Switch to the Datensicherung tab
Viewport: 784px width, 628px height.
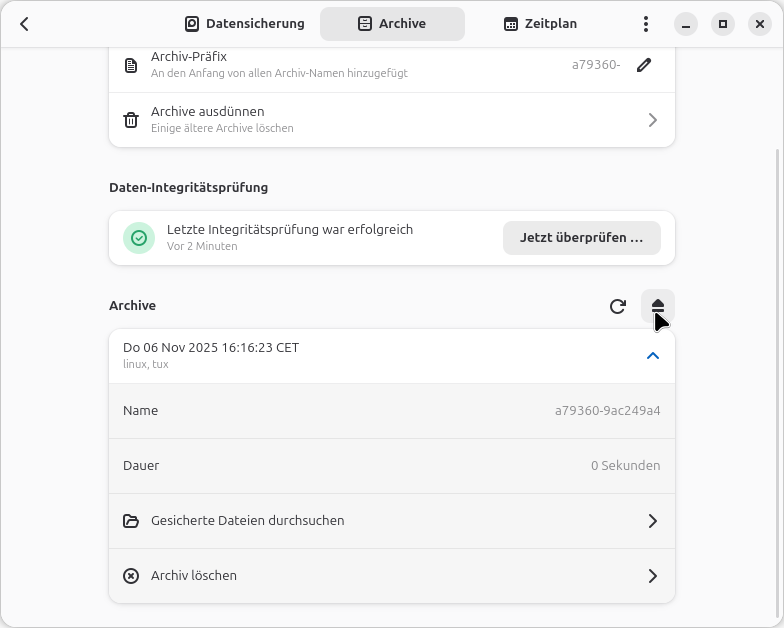click(x=245, y=24)
